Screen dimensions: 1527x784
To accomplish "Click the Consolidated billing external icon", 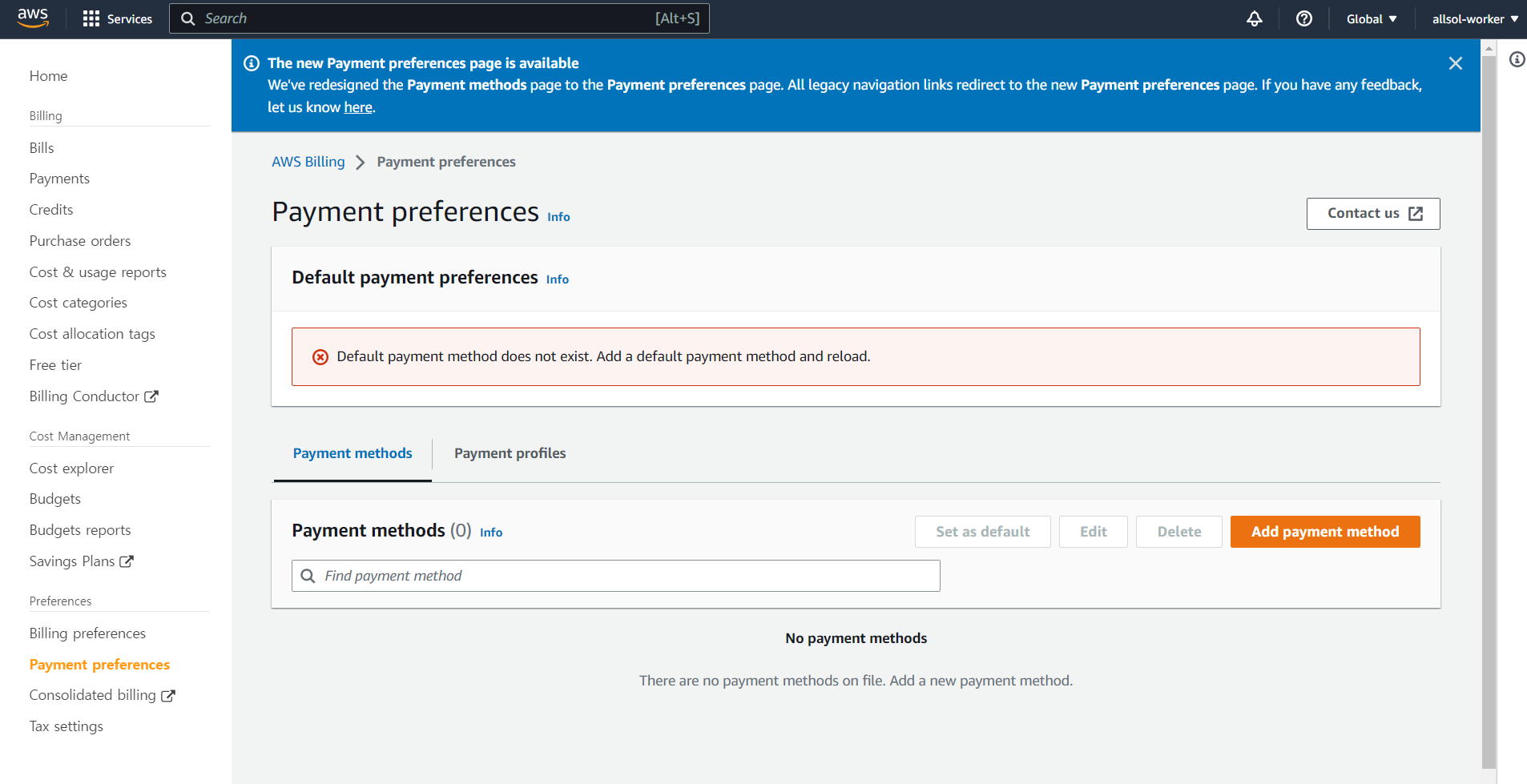I will pyautogui.click(x=168, y=696).
